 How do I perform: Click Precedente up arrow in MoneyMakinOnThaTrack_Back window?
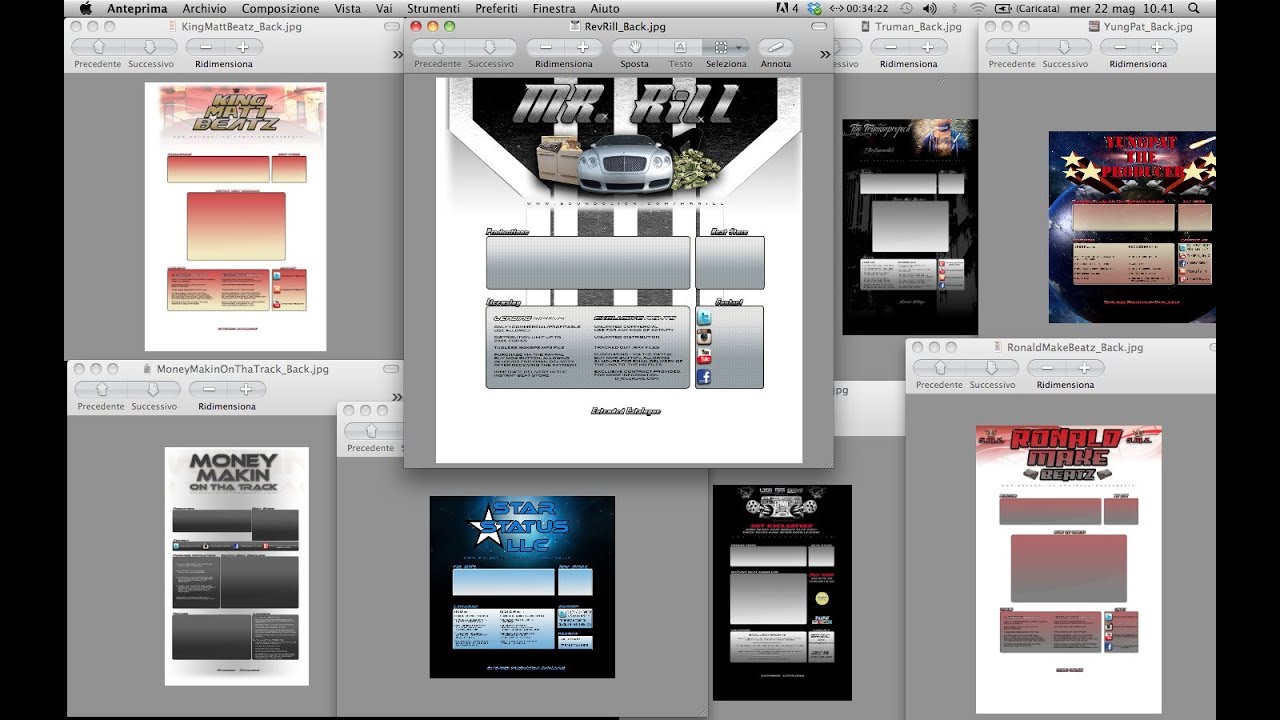coord(101,389)
